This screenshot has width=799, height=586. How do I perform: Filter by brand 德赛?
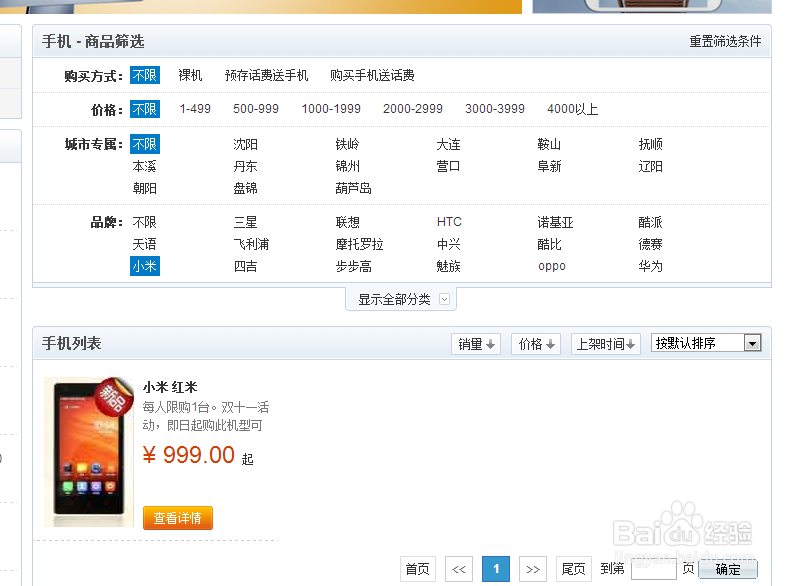(651, 244)
